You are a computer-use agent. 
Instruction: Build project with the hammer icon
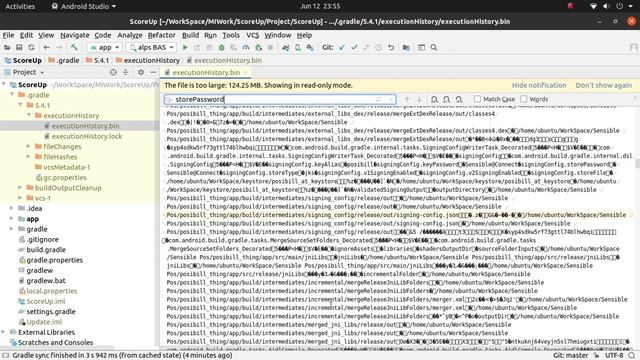(74, 47)
